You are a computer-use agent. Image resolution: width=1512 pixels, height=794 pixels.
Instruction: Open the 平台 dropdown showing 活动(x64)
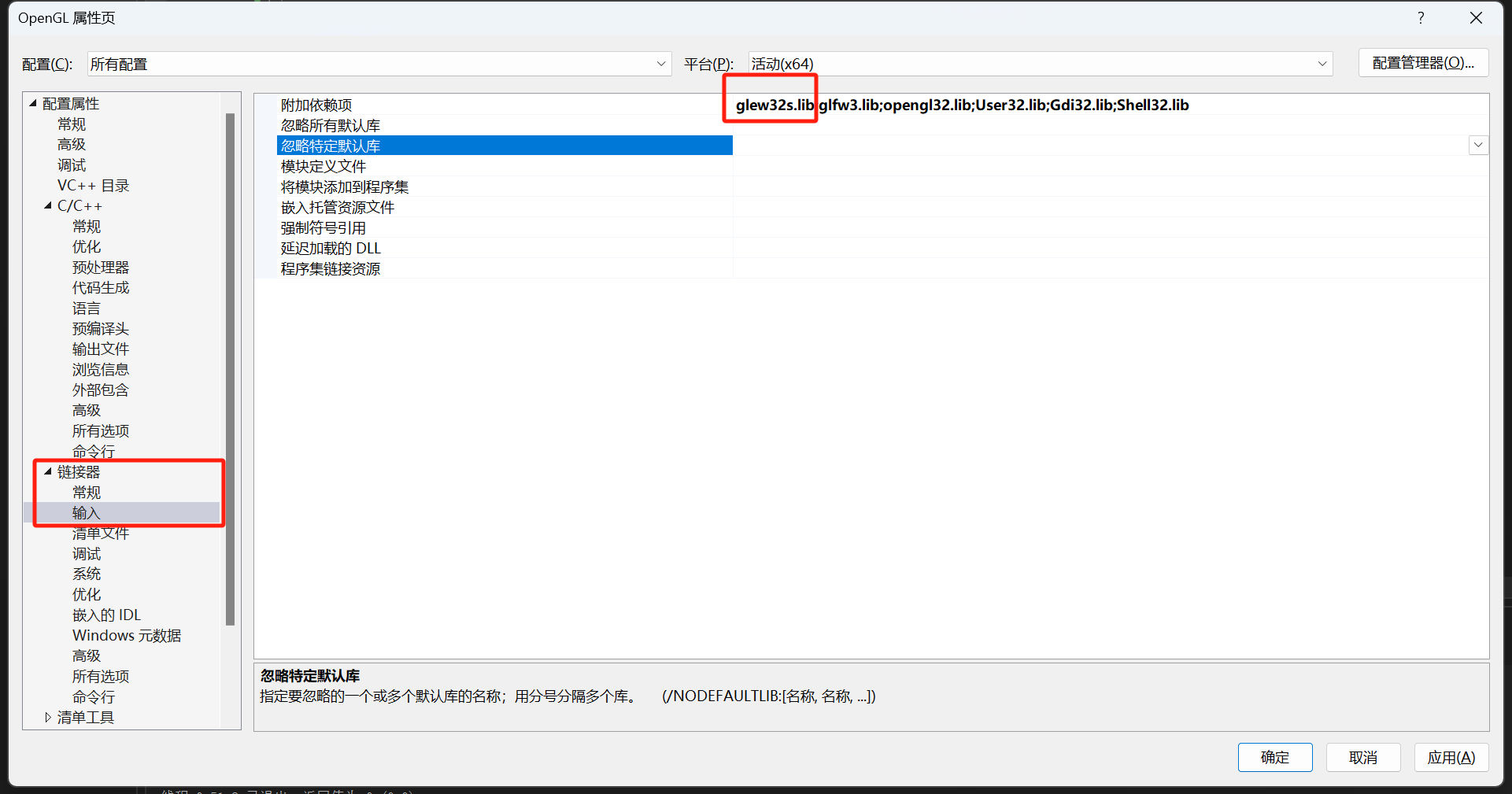point(1041,64)
